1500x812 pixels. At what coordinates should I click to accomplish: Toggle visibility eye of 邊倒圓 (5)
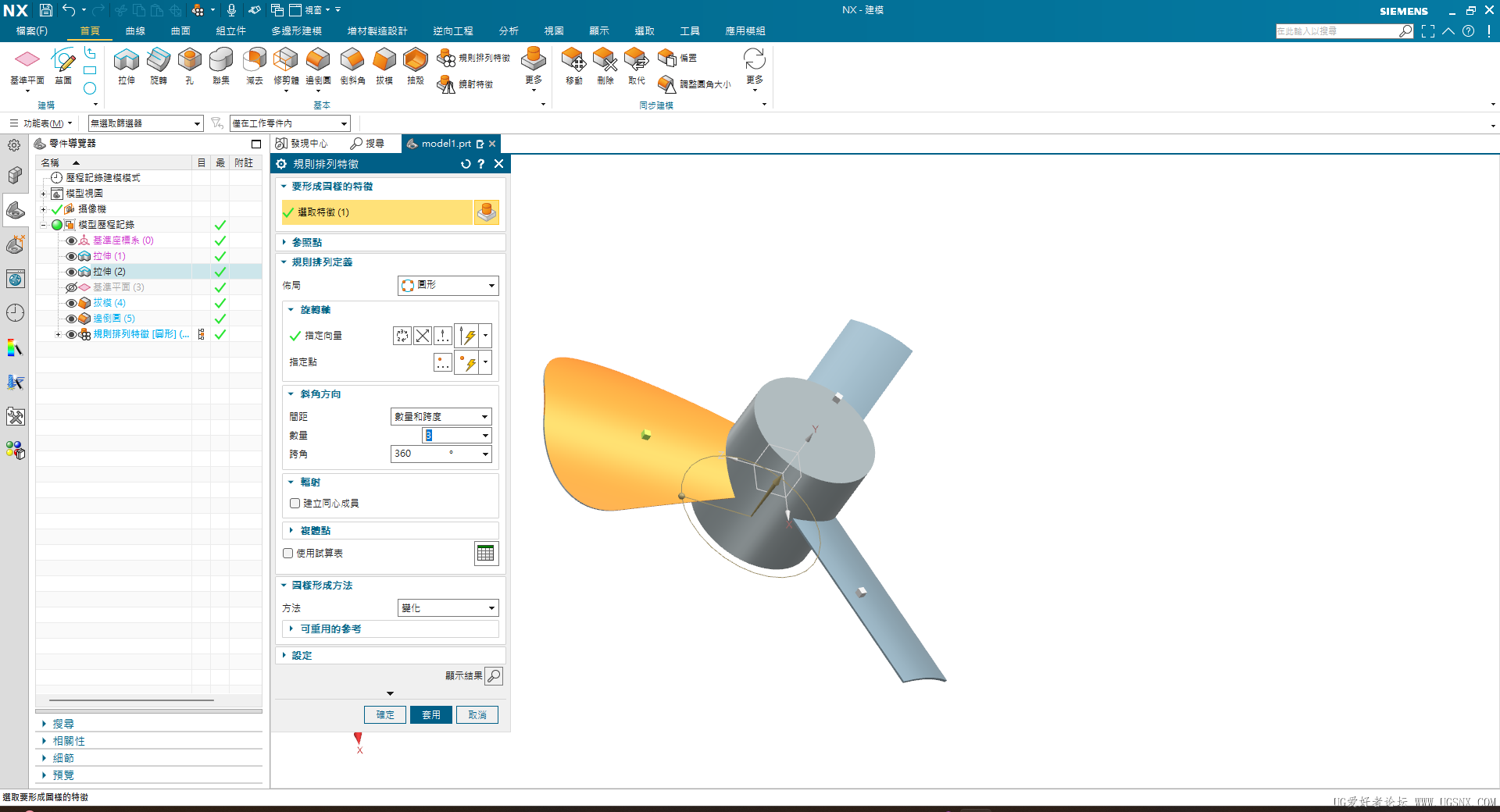(71, 319)
